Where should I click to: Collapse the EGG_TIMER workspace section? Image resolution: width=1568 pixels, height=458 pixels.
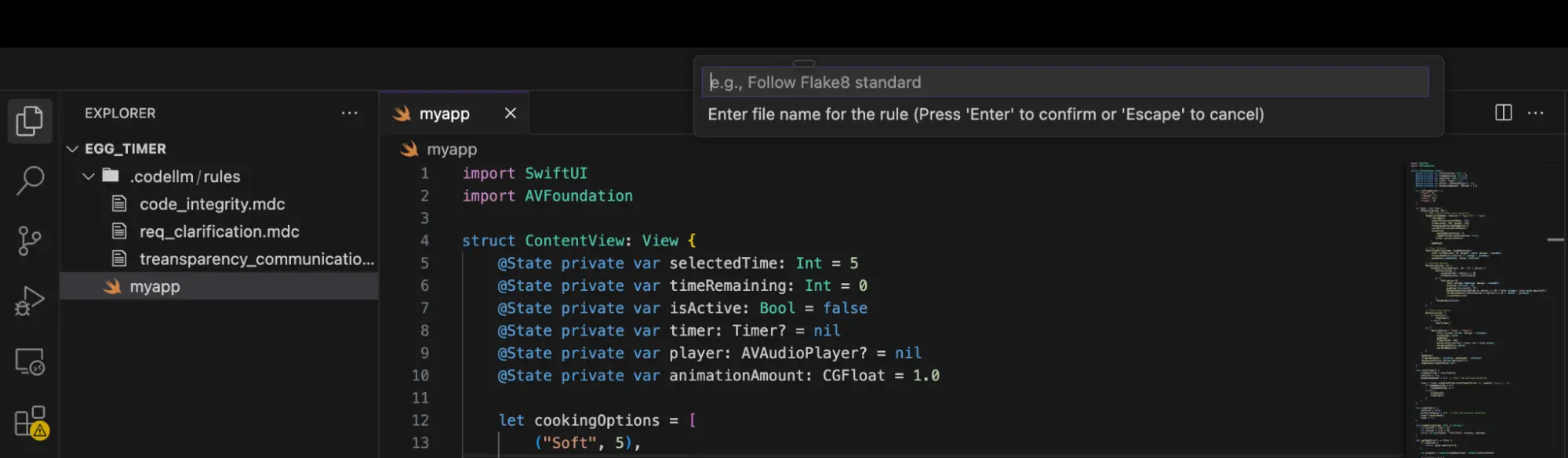point(73,149)
